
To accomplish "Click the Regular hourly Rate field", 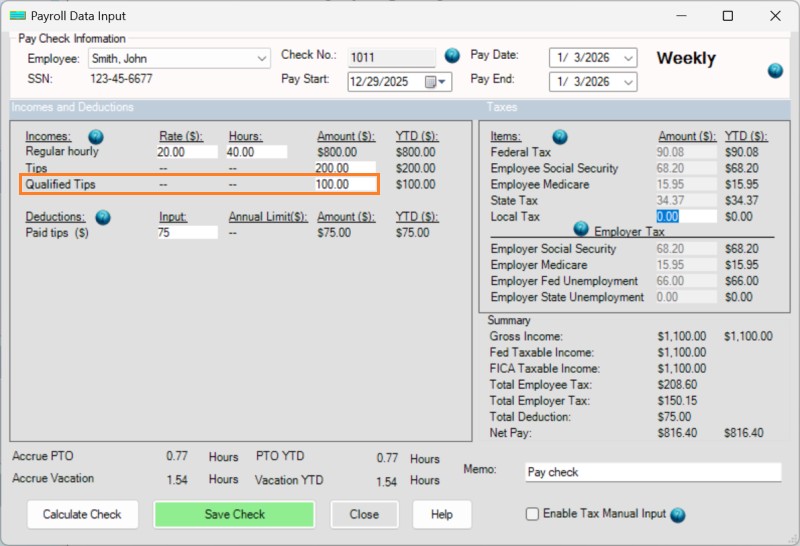I will pyautogui.click(x=187, y=152).
